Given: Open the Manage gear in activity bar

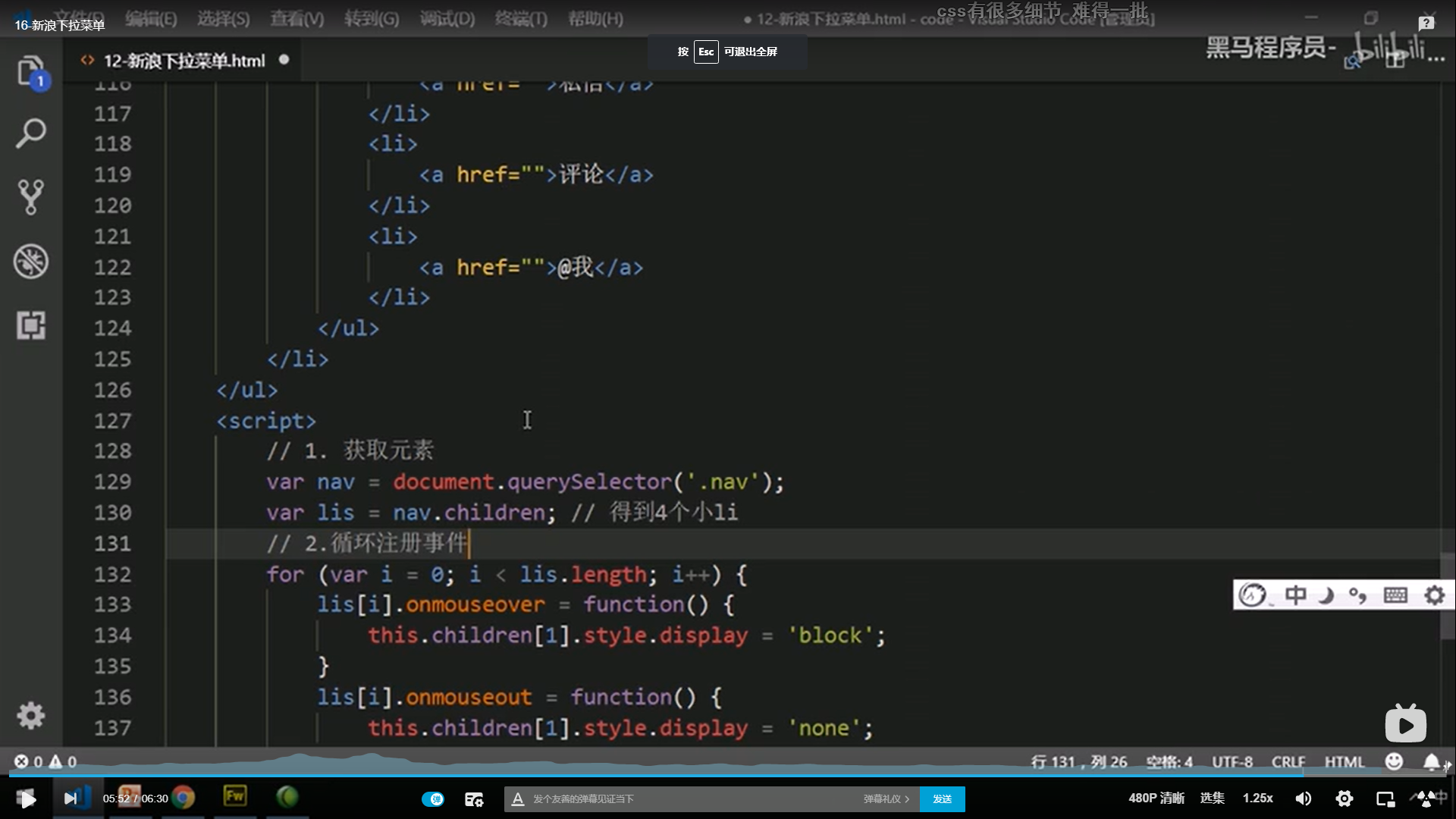Looking at the screenshot, I should point(30,715).
